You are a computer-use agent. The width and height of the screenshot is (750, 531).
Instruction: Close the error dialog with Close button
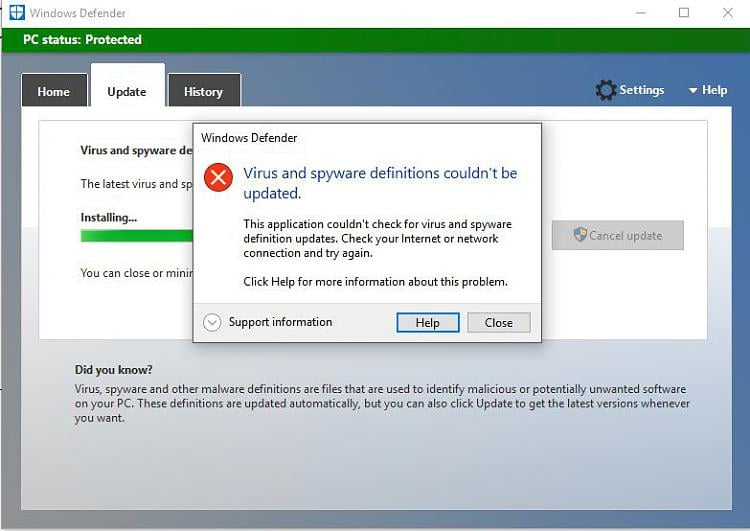498,322
